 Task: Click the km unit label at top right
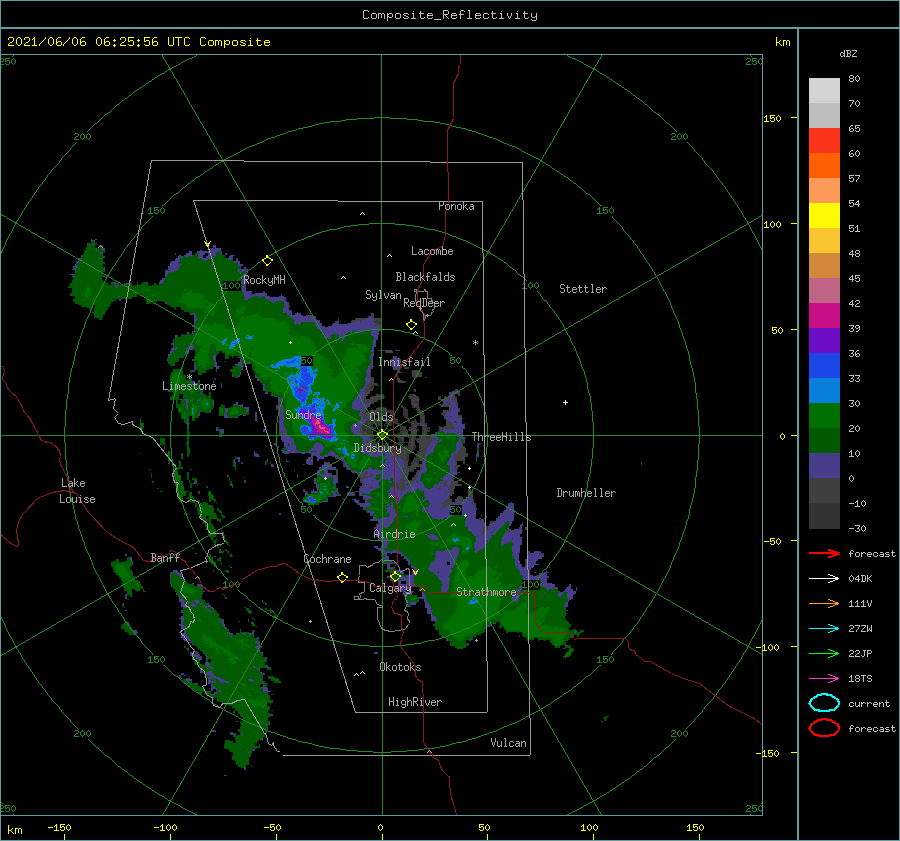[x=782, y=42]
